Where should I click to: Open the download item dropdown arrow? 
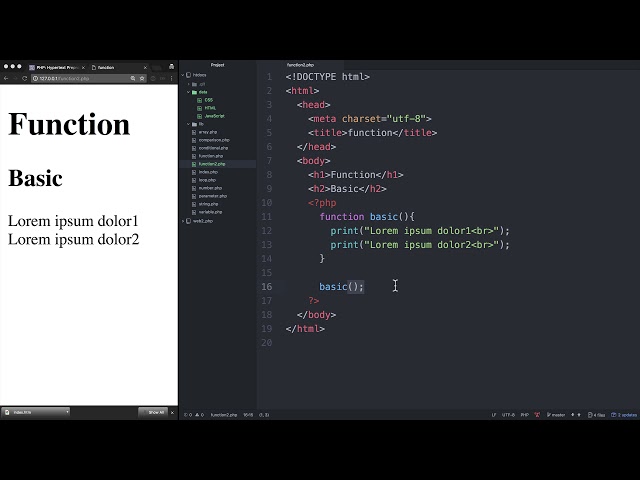coord(67,412)
